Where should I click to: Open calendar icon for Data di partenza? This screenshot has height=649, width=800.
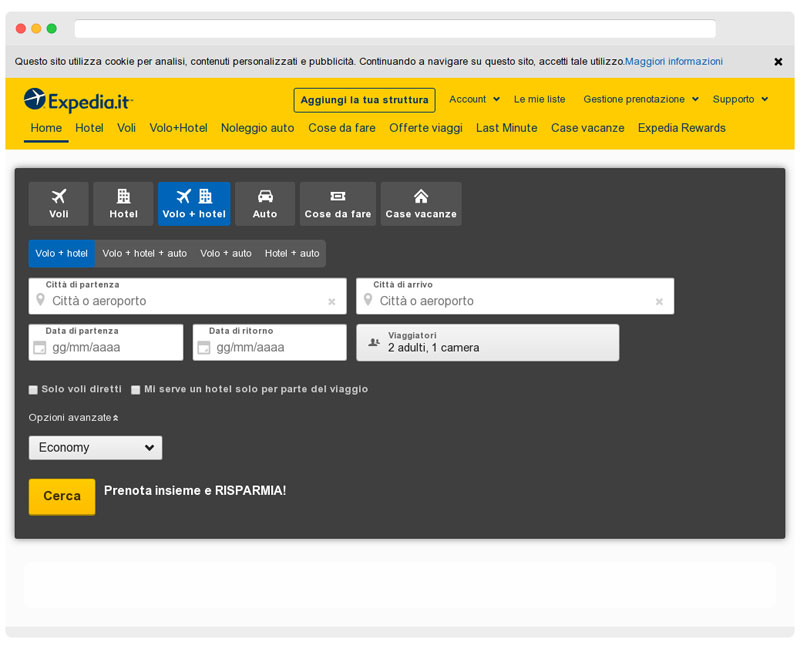[x=39, y=348]
